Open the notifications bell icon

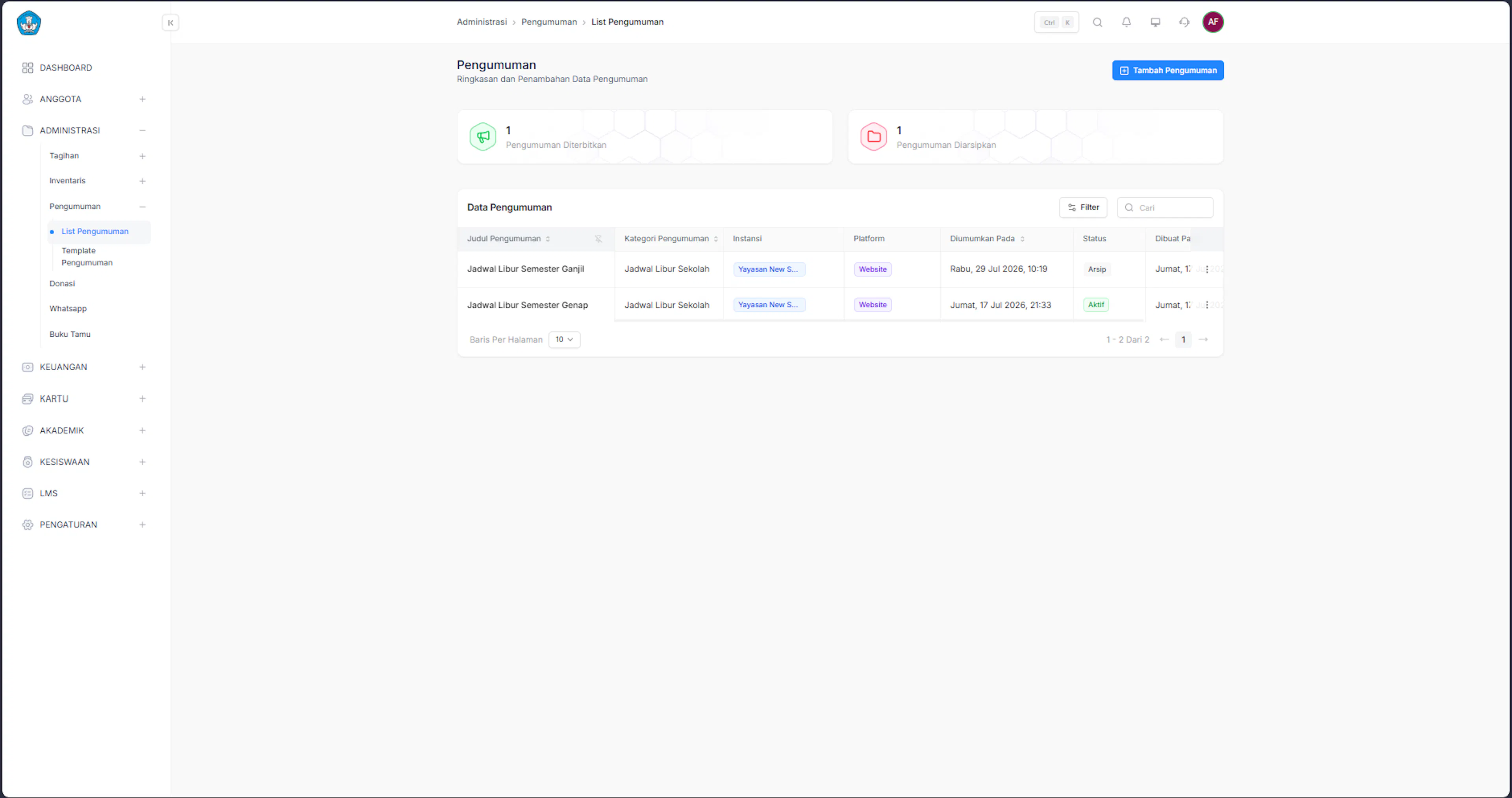(1126, 22)
